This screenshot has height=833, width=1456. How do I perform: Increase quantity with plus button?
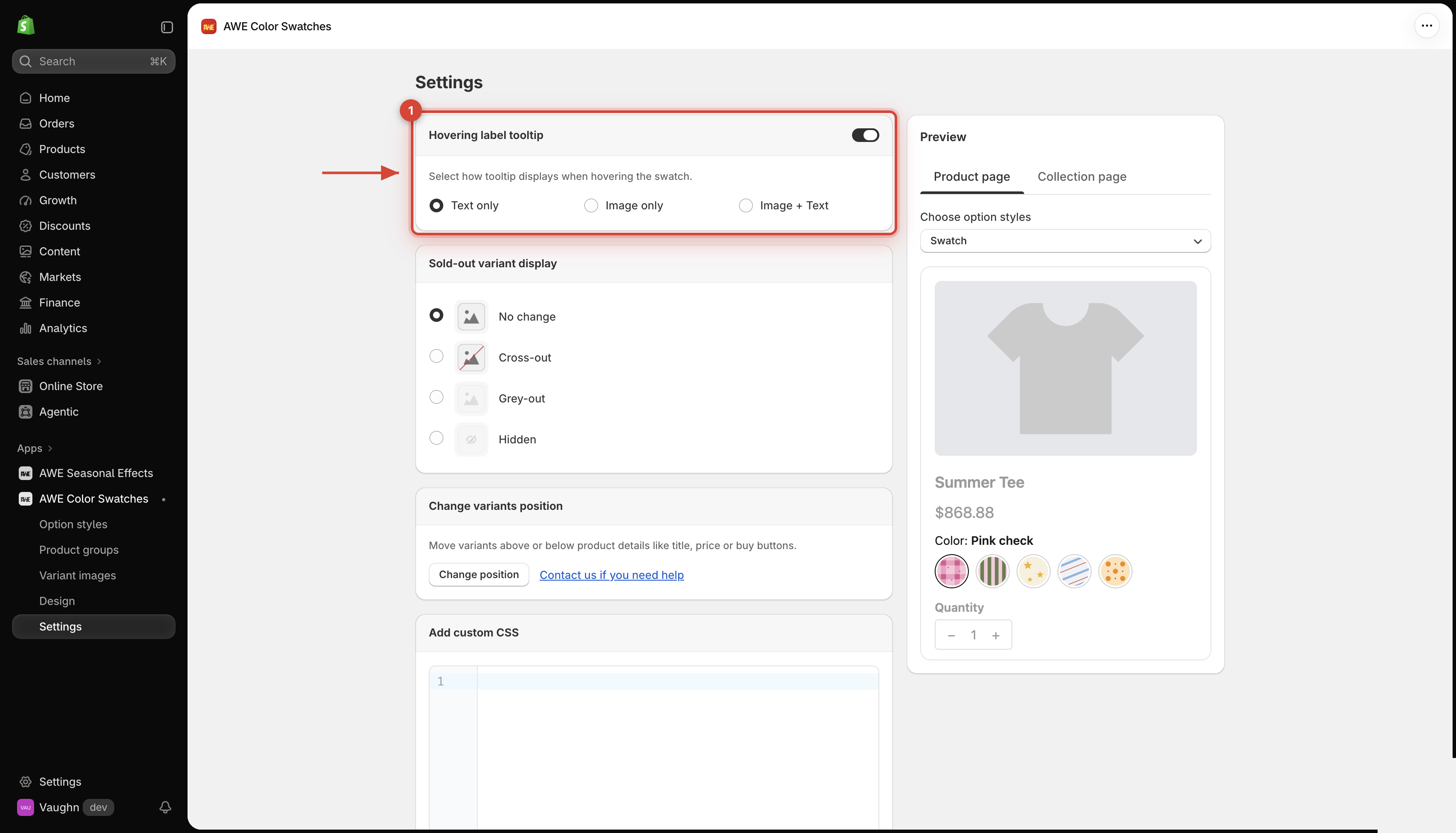tap(996, 636)
